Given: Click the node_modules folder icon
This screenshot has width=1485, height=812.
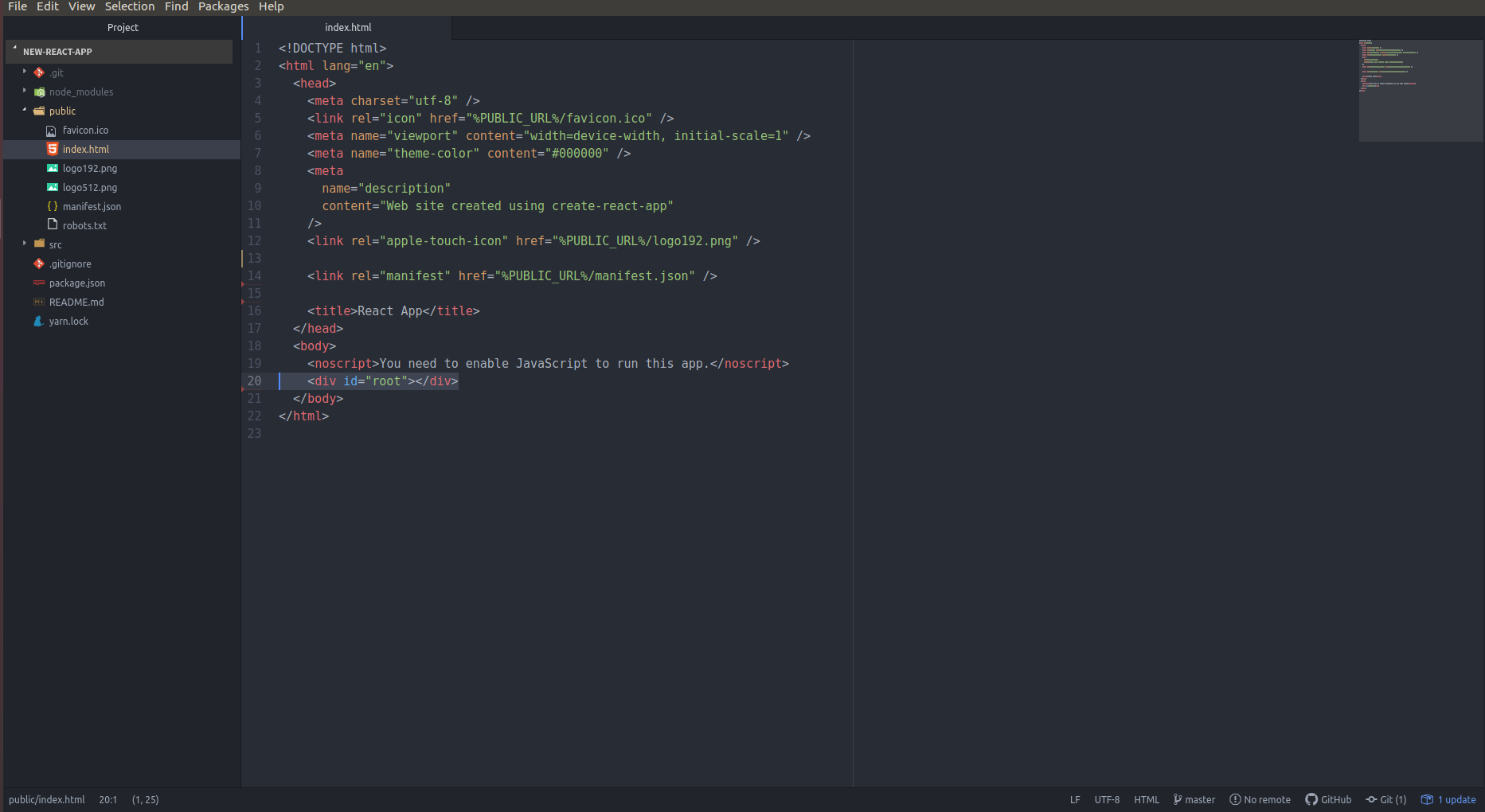Looking at the screenshot, I should pos(39,92).
